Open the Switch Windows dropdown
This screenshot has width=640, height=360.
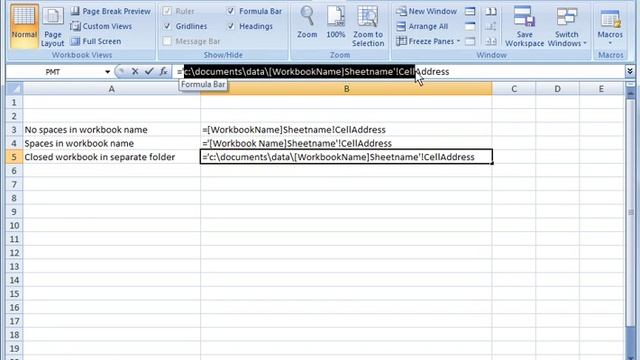pos(567,26)
